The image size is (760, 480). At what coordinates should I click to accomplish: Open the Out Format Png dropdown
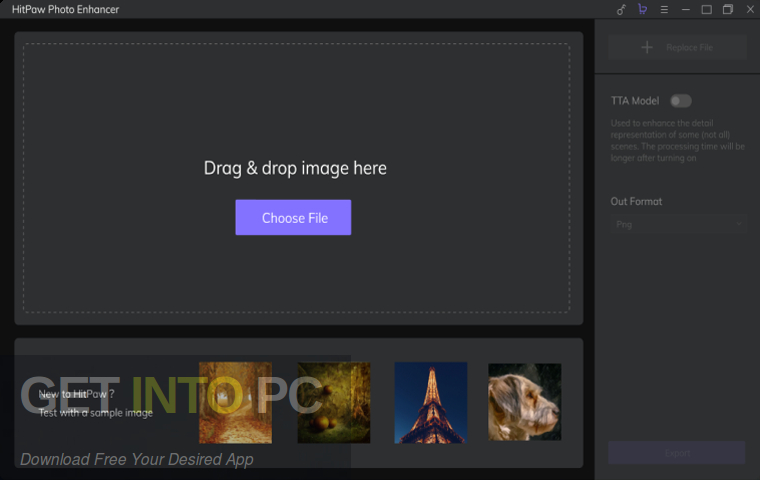click(678, 224)
